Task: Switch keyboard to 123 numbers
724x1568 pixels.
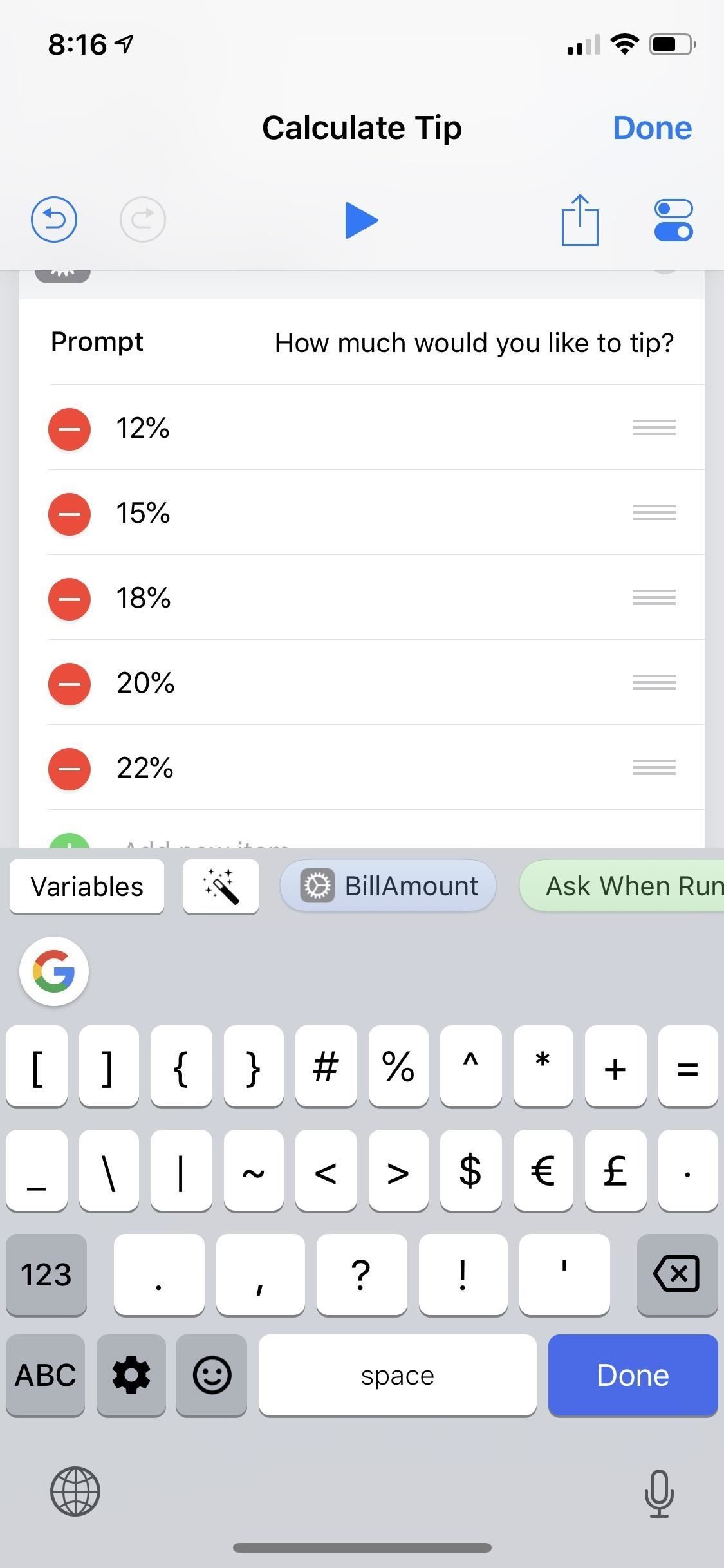Action: [46, 1274]
